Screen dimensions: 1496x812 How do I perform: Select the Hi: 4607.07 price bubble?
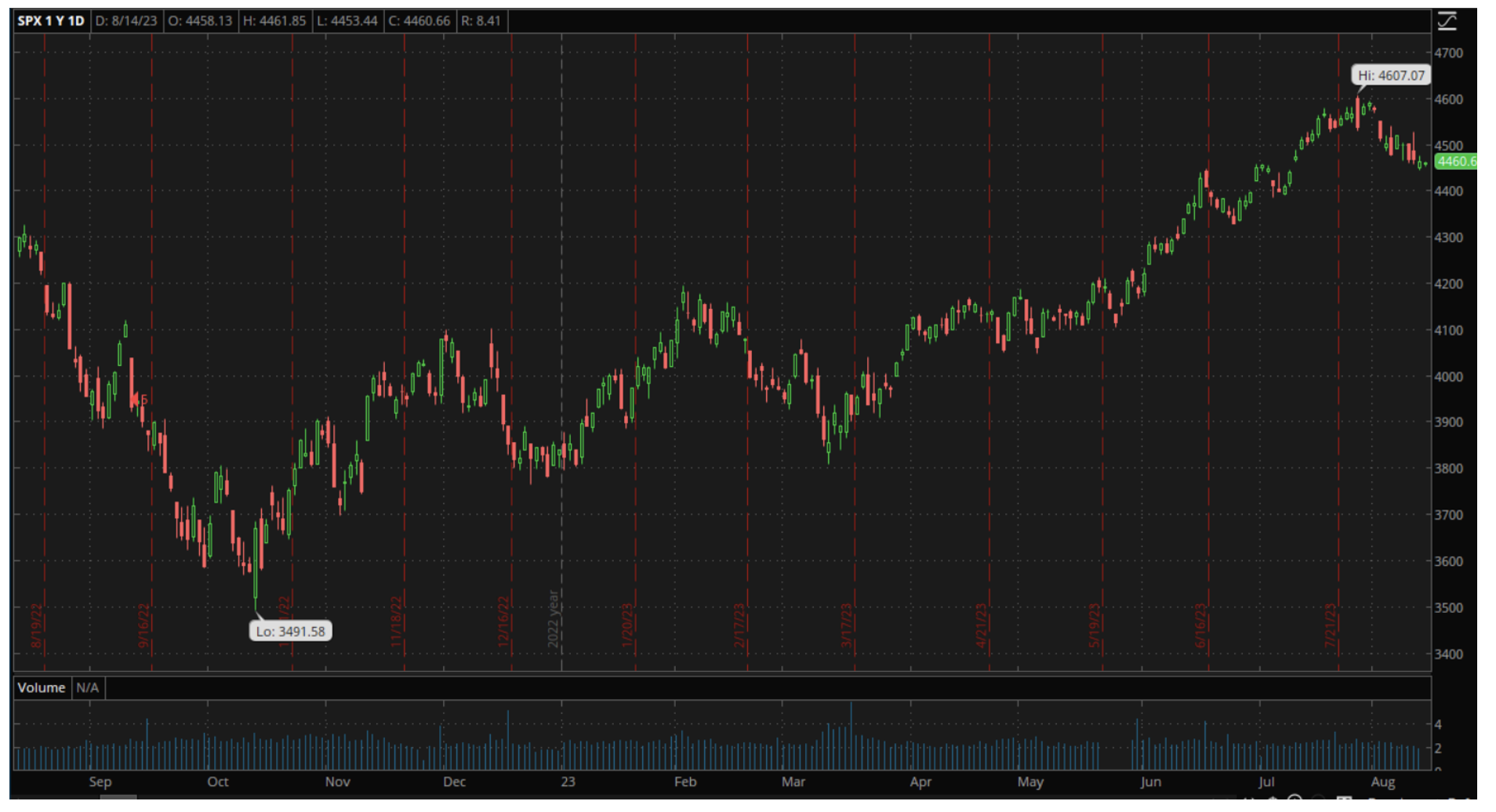point(1391,75)
